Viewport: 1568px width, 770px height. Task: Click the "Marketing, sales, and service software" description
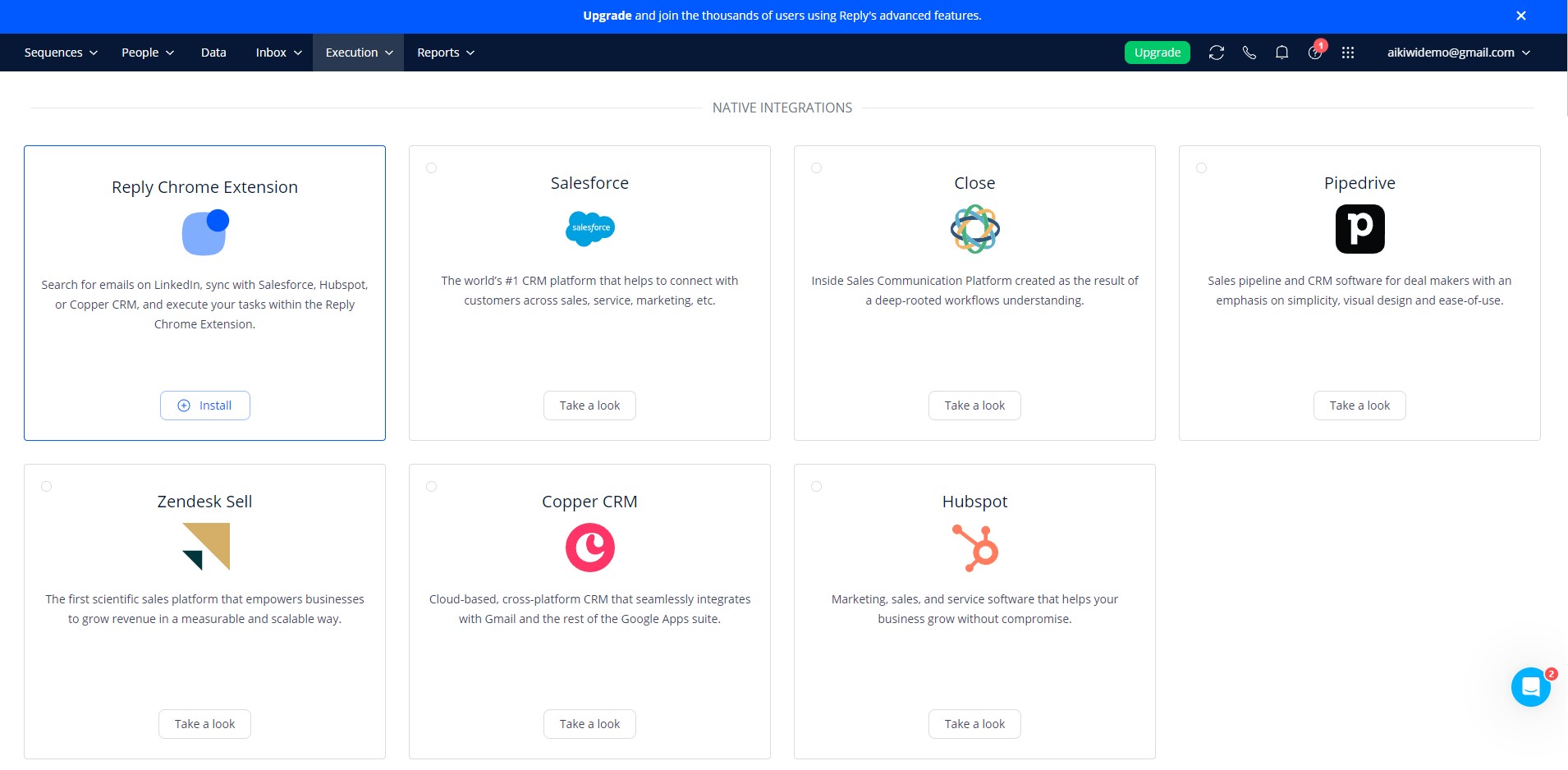point(975,609)
